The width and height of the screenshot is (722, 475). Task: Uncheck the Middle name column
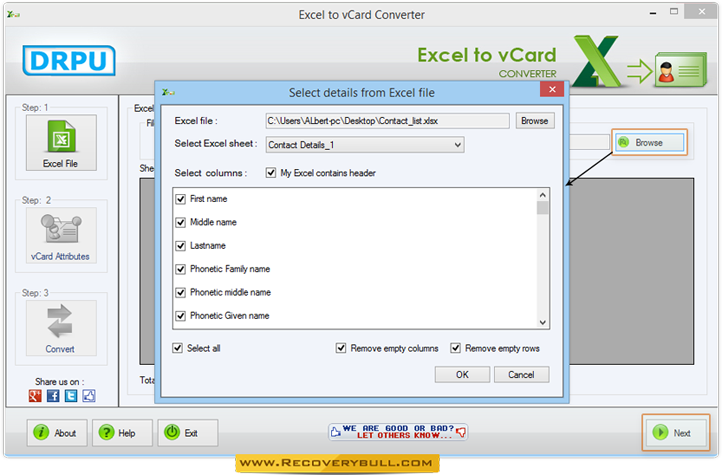180,222
